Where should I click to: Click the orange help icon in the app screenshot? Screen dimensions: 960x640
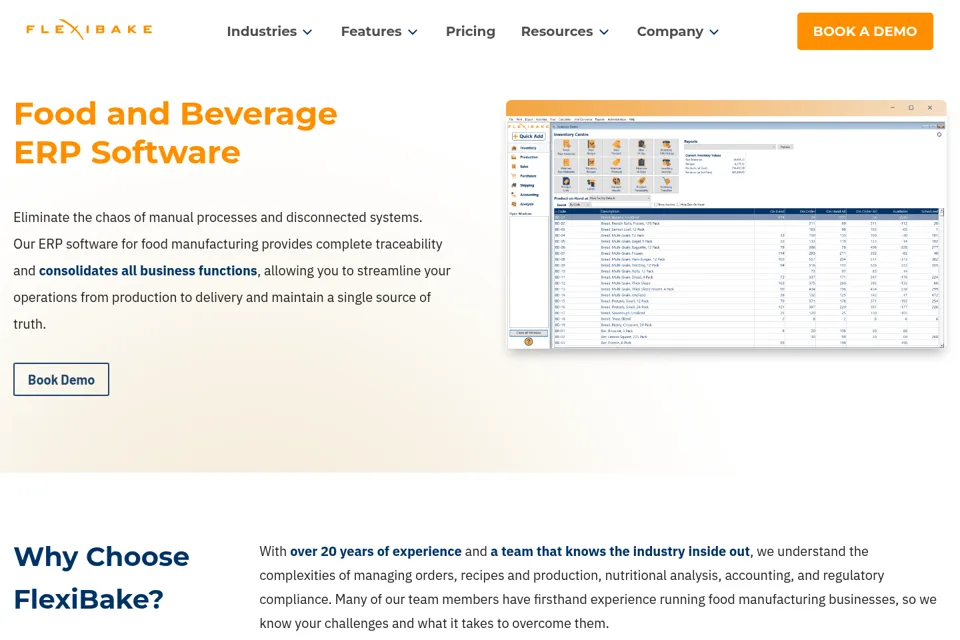coord(528,342)
